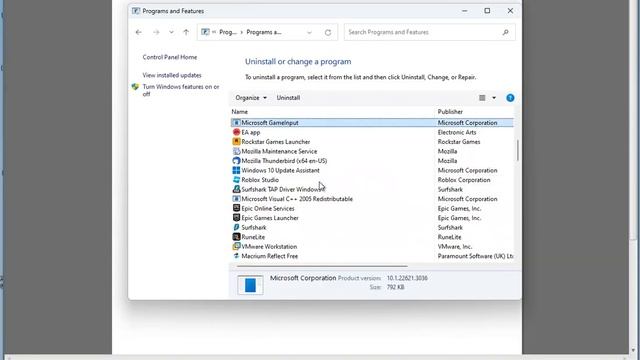Refresh the Programs and Features list
This screenshot has height=360, width=640.
tap(328, 32)
